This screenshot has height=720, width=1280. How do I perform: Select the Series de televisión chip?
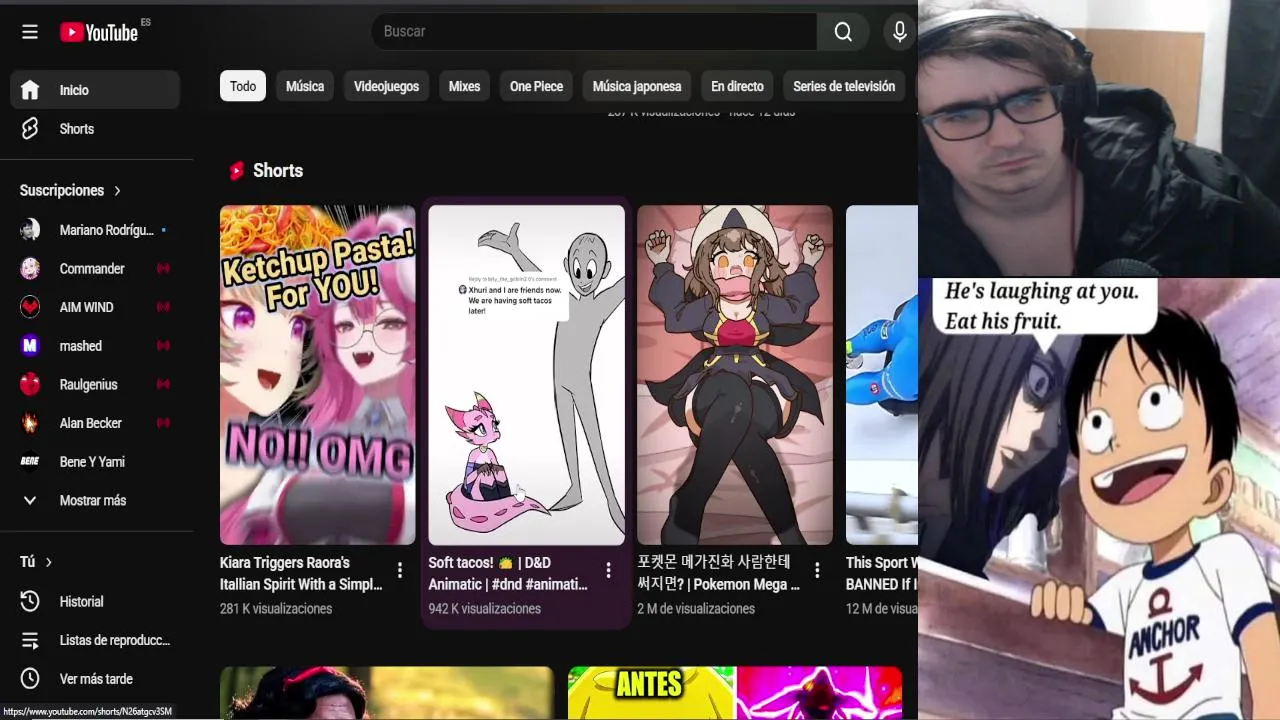844,86
